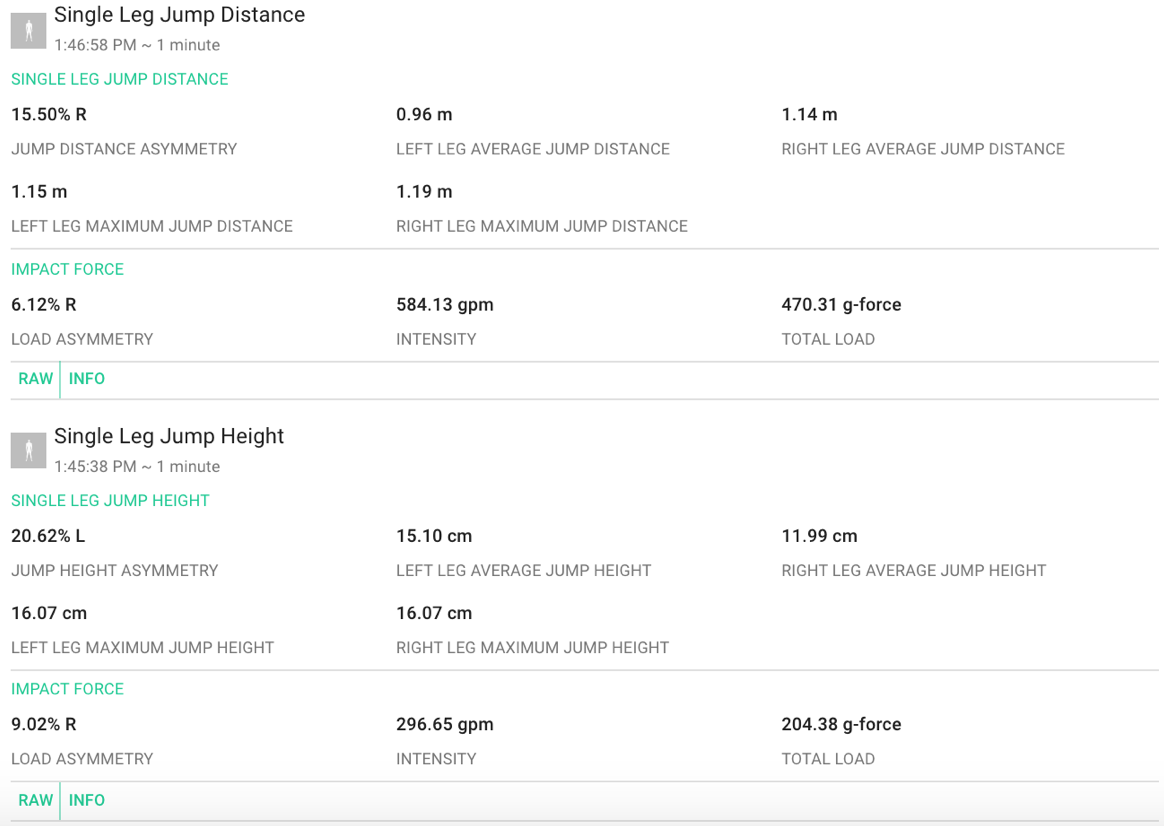Open RAW tab under Single Leg Jump Distance

(x=36, y=378)
